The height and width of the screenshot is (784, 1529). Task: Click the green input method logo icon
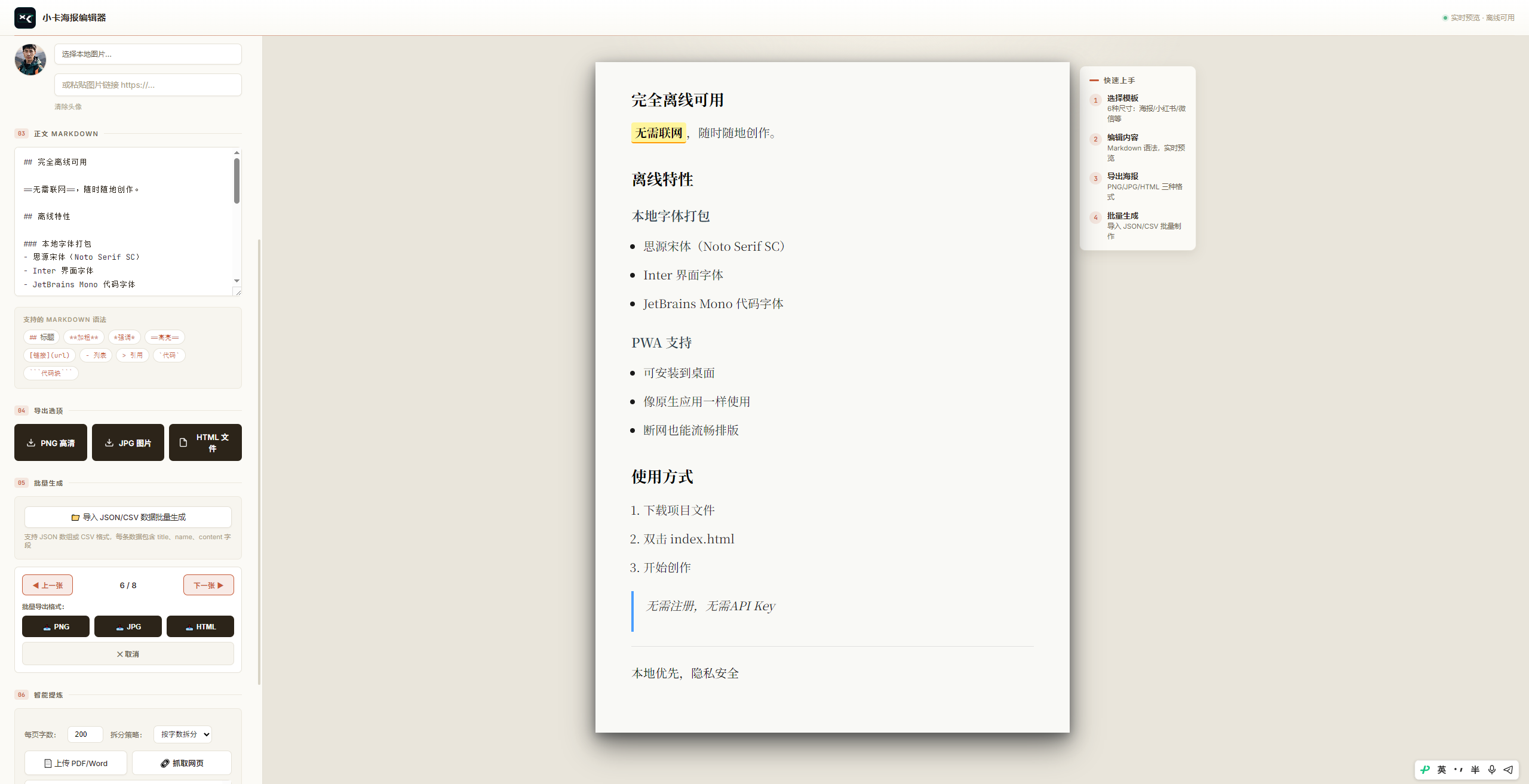click(x=1425, y=770)
